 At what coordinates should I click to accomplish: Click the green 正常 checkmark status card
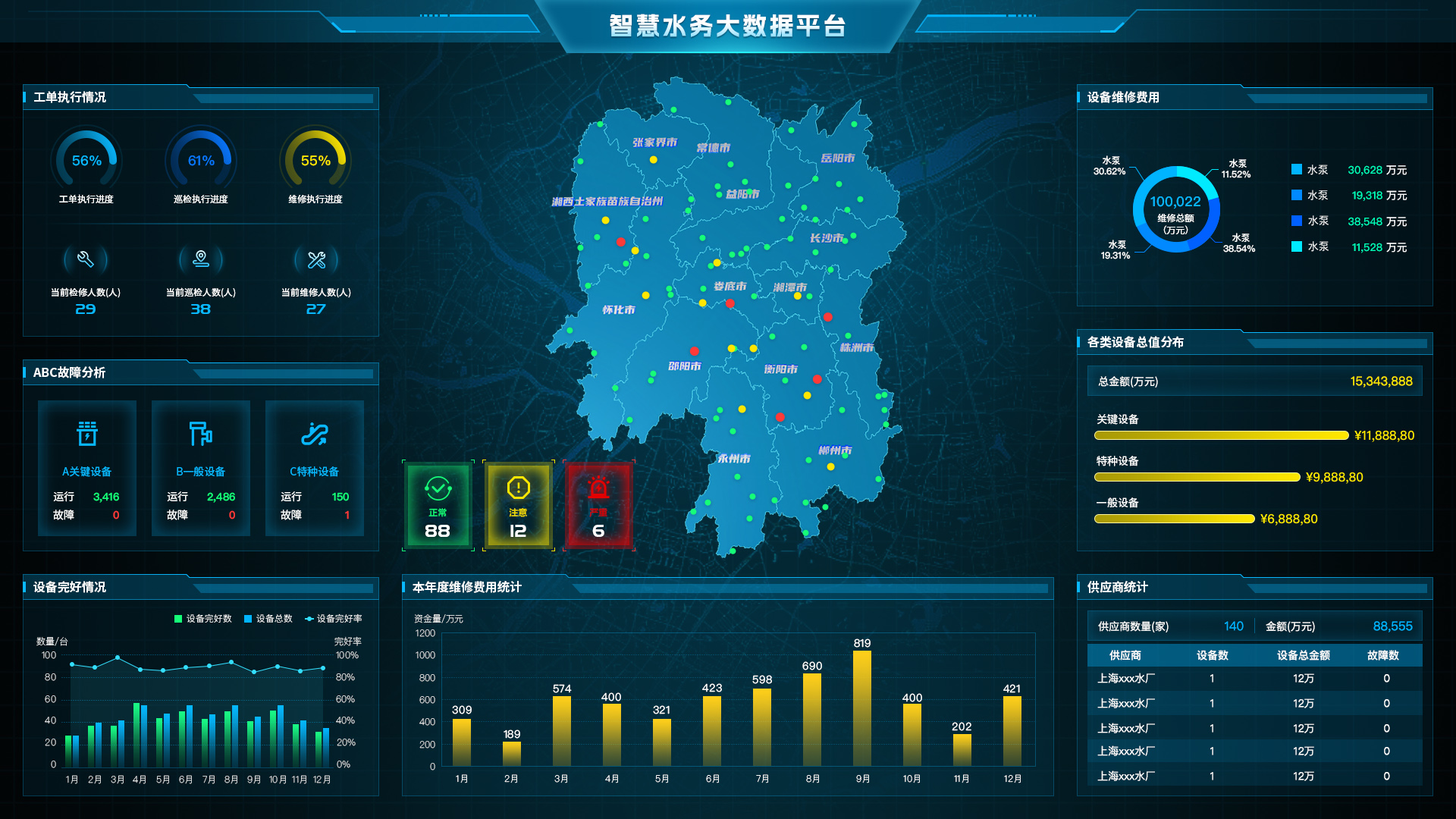pos(438,505)
